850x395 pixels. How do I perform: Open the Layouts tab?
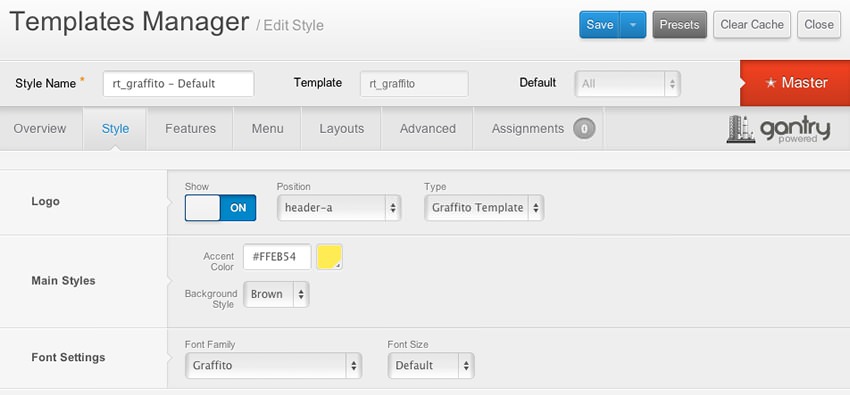tap(342, 129)
